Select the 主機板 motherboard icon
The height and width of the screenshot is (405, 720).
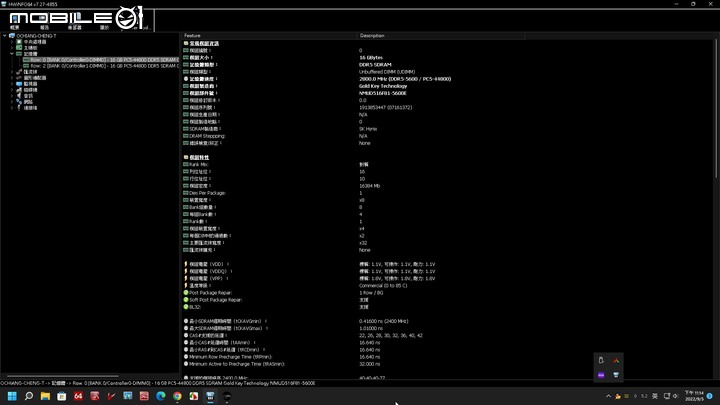19,48
